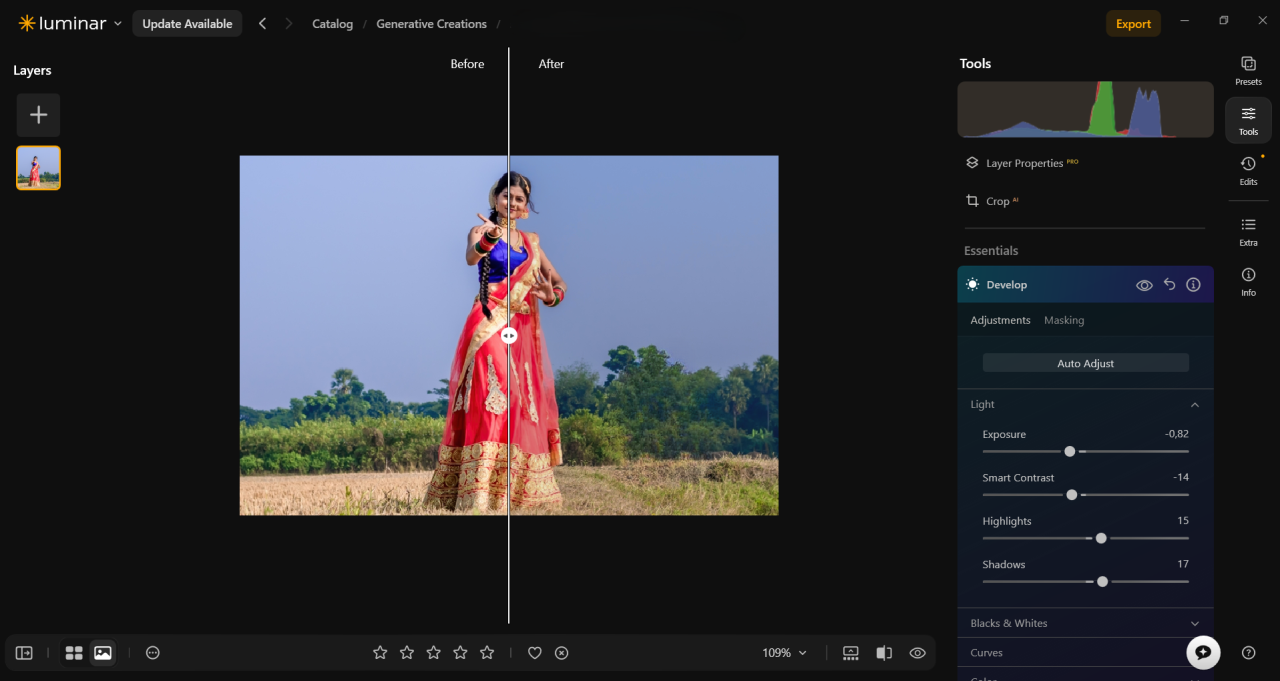Select the Highlights value 15
The height and width of the screenshot is (681, 1280).
coord(1182,521)
